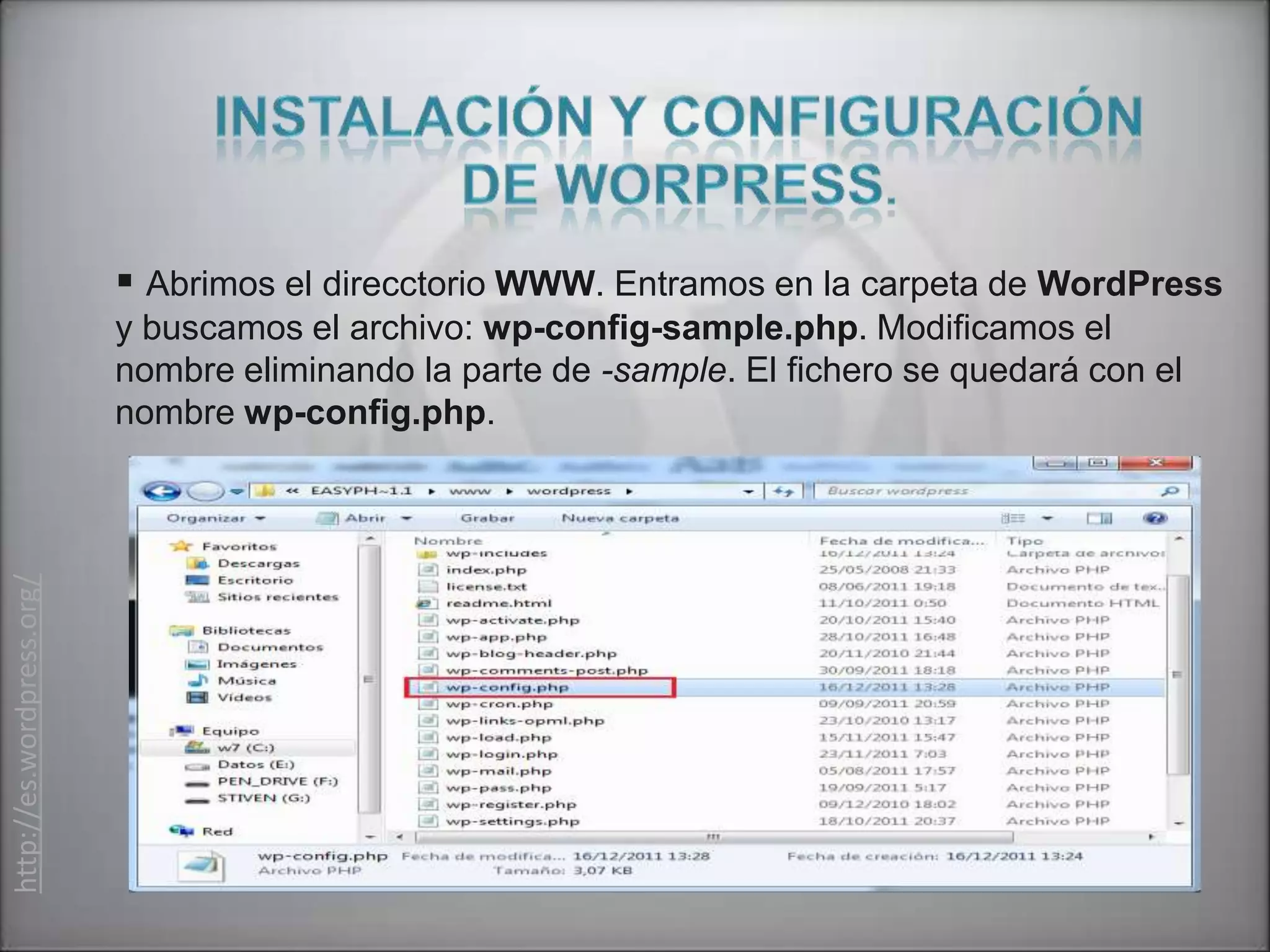Open the address bar history dropdown
Image resolution: width=1270 pixels, height=952 pixels.
click(749, 492)
